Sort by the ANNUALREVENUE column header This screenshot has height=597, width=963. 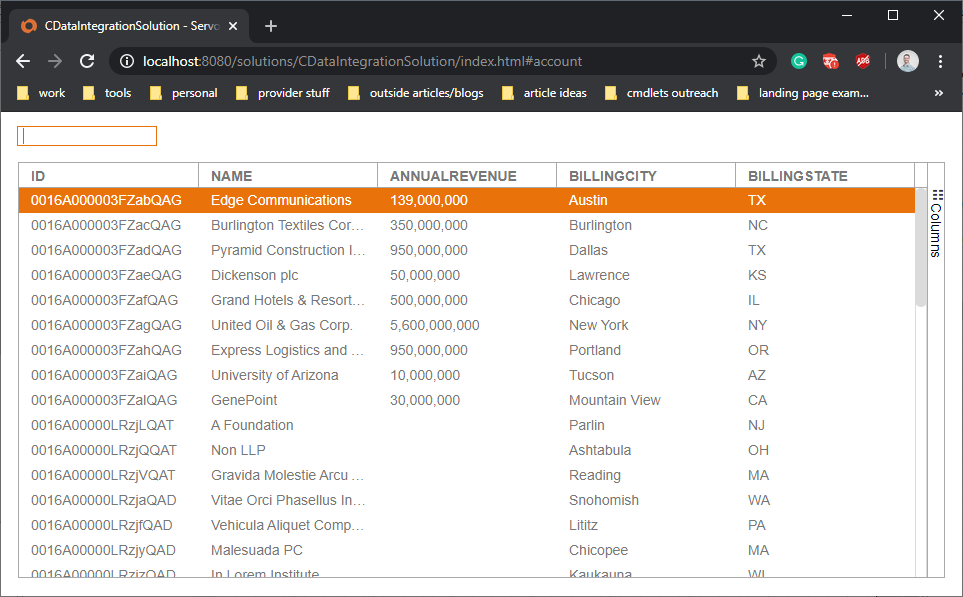pyautogui.click(x=453, y=176)
